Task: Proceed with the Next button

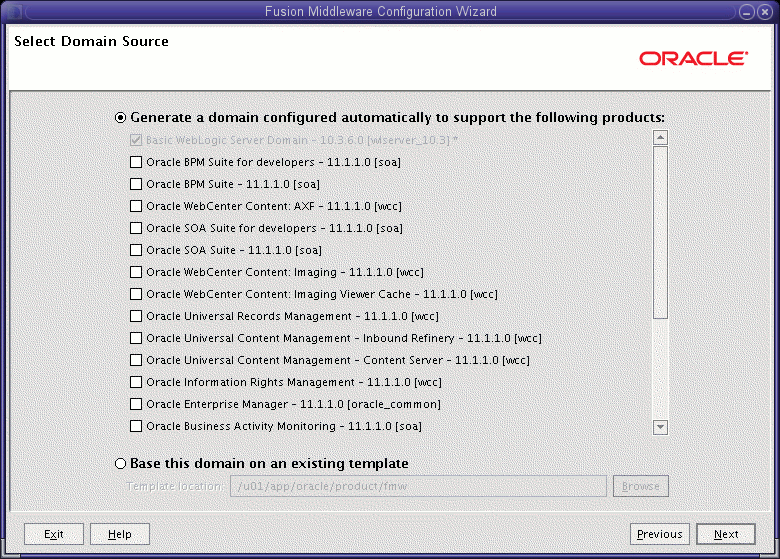Action: pos(726,534)
